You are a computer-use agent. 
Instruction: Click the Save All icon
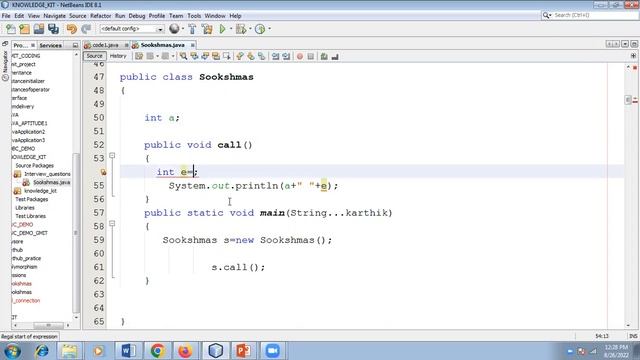coord(53,29)
